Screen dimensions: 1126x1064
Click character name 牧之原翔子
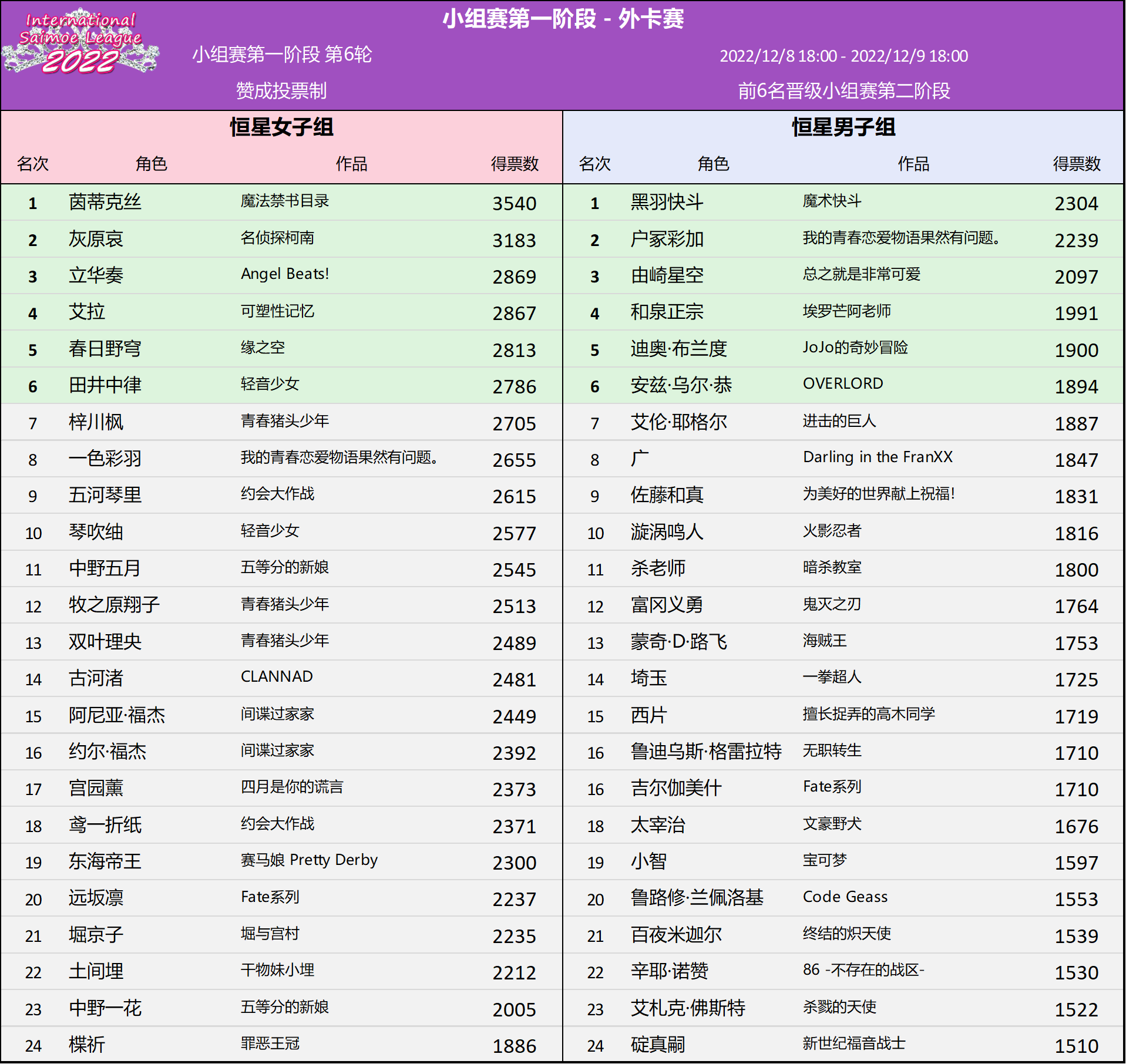coord(114,605)
